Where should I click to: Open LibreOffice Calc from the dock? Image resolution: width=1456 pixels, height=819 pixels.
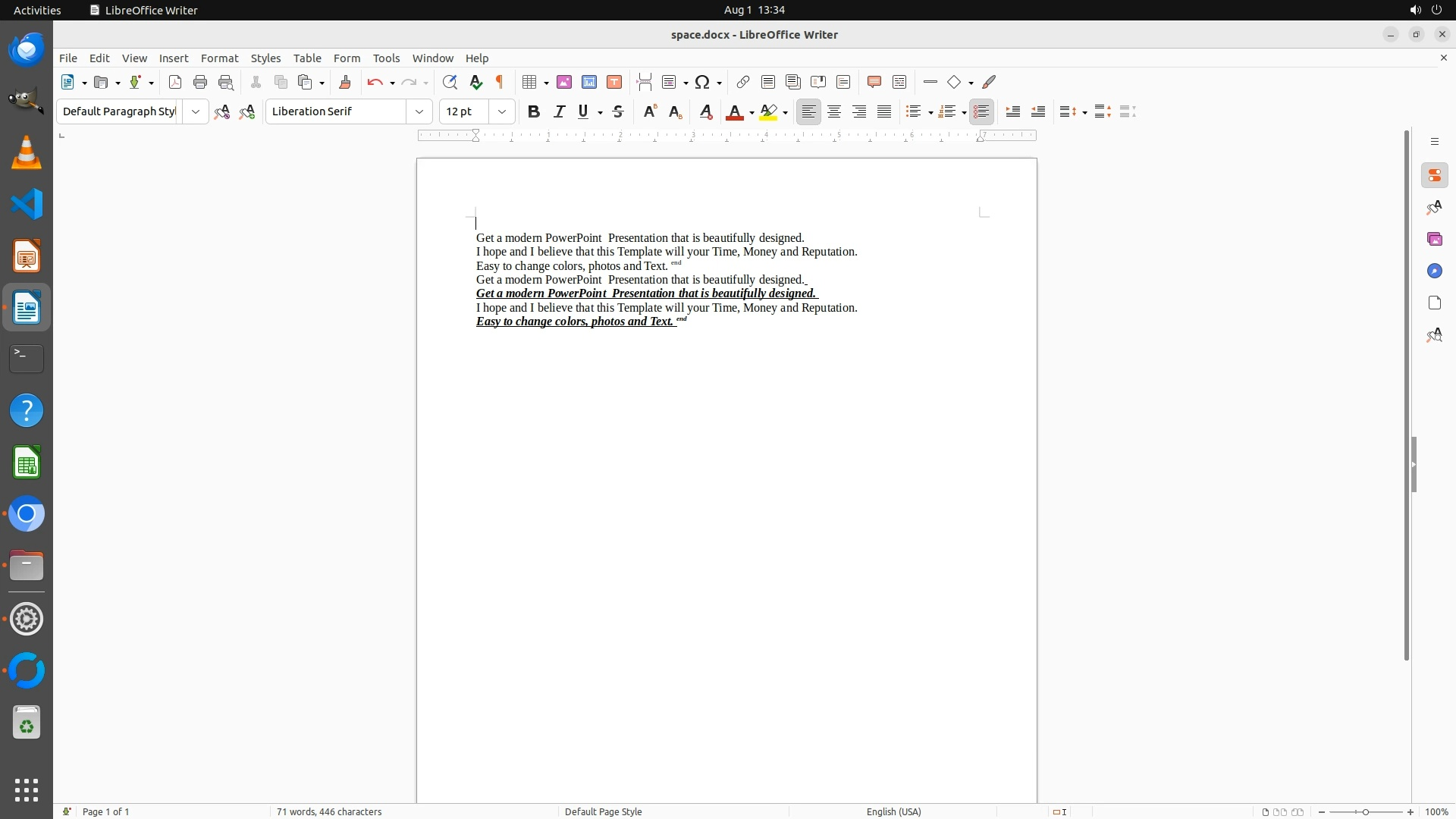tap(27, 463)
